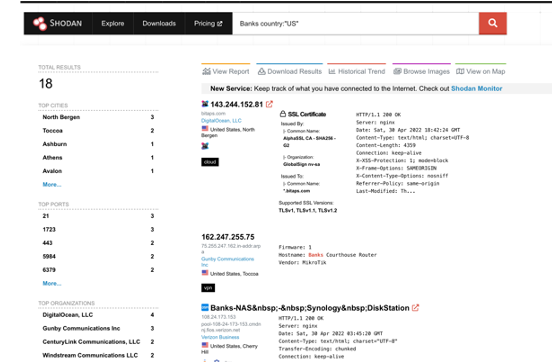Click the search query input field
This screenshot has height=362, width=552.
click(x=356, y=24)
